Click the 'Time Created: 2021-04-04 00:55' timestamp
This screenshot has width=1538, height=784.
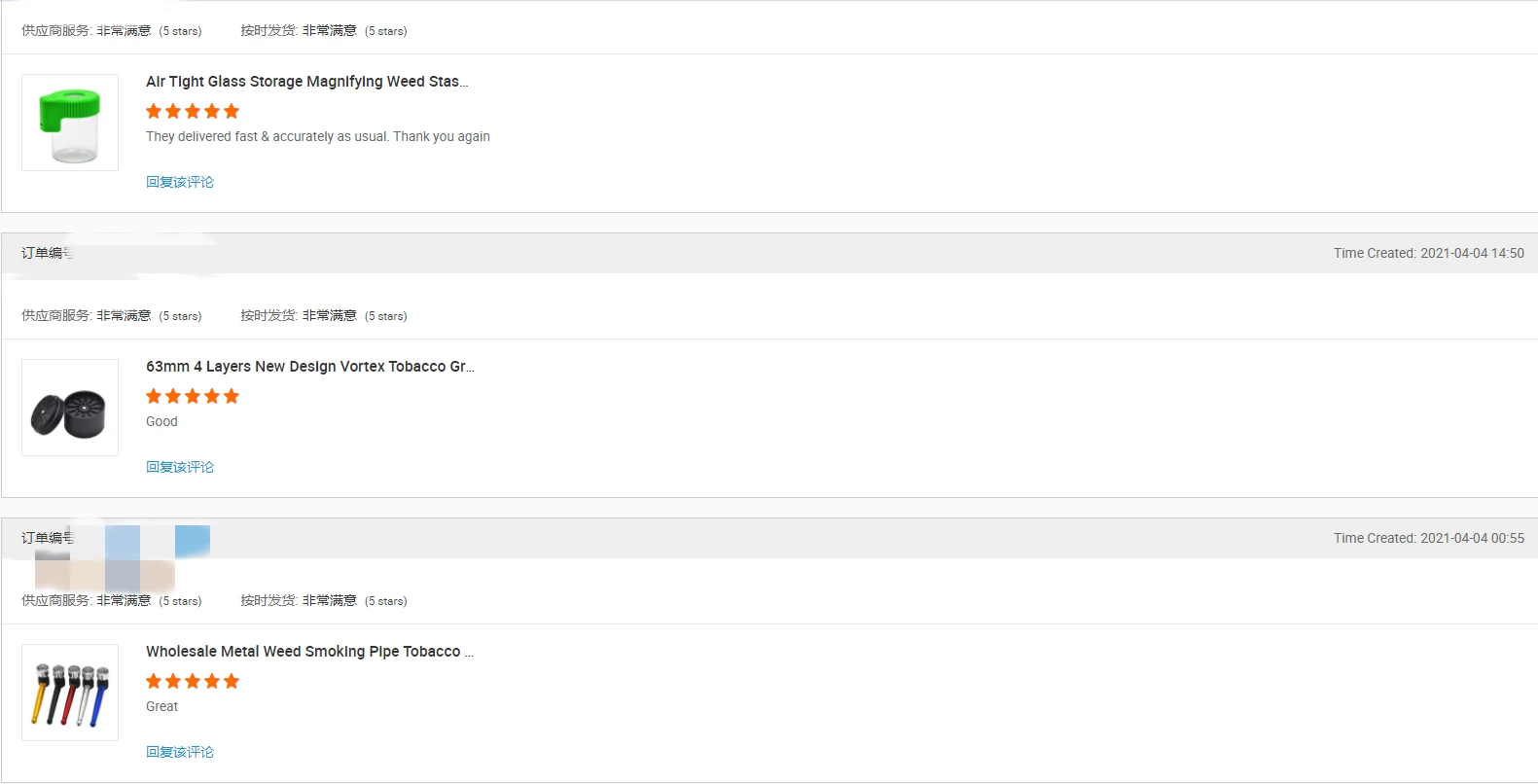pyautogui.click(x=1428, y=538)
